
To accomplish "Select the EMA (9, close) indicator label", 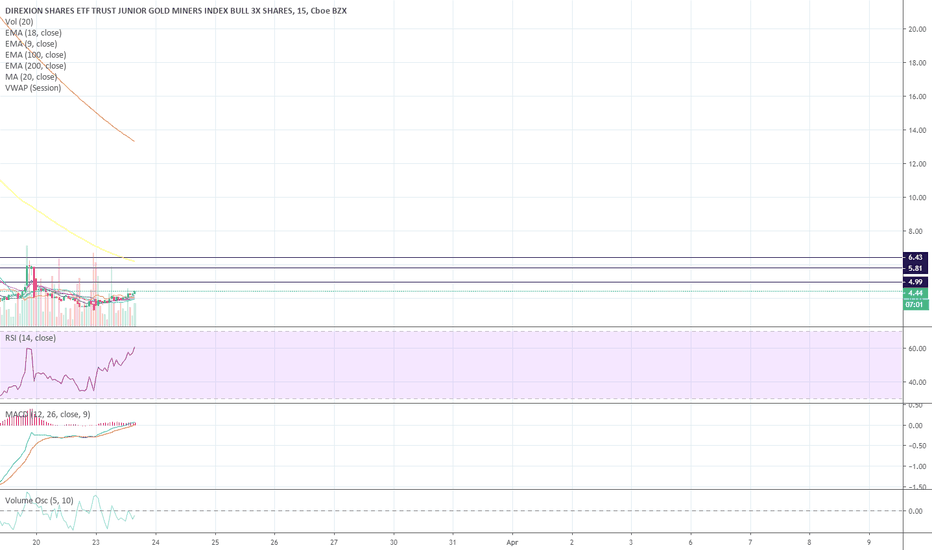I will point(31,44).
